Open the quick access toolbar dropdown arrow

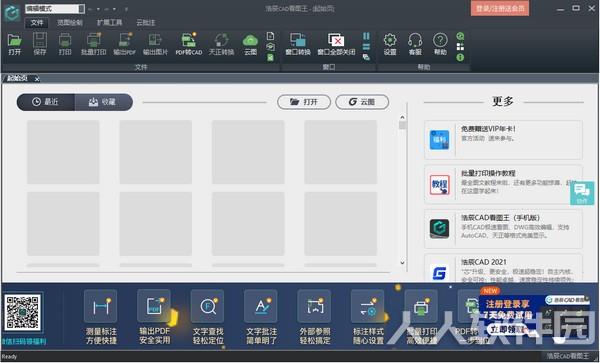coord(127,9)
